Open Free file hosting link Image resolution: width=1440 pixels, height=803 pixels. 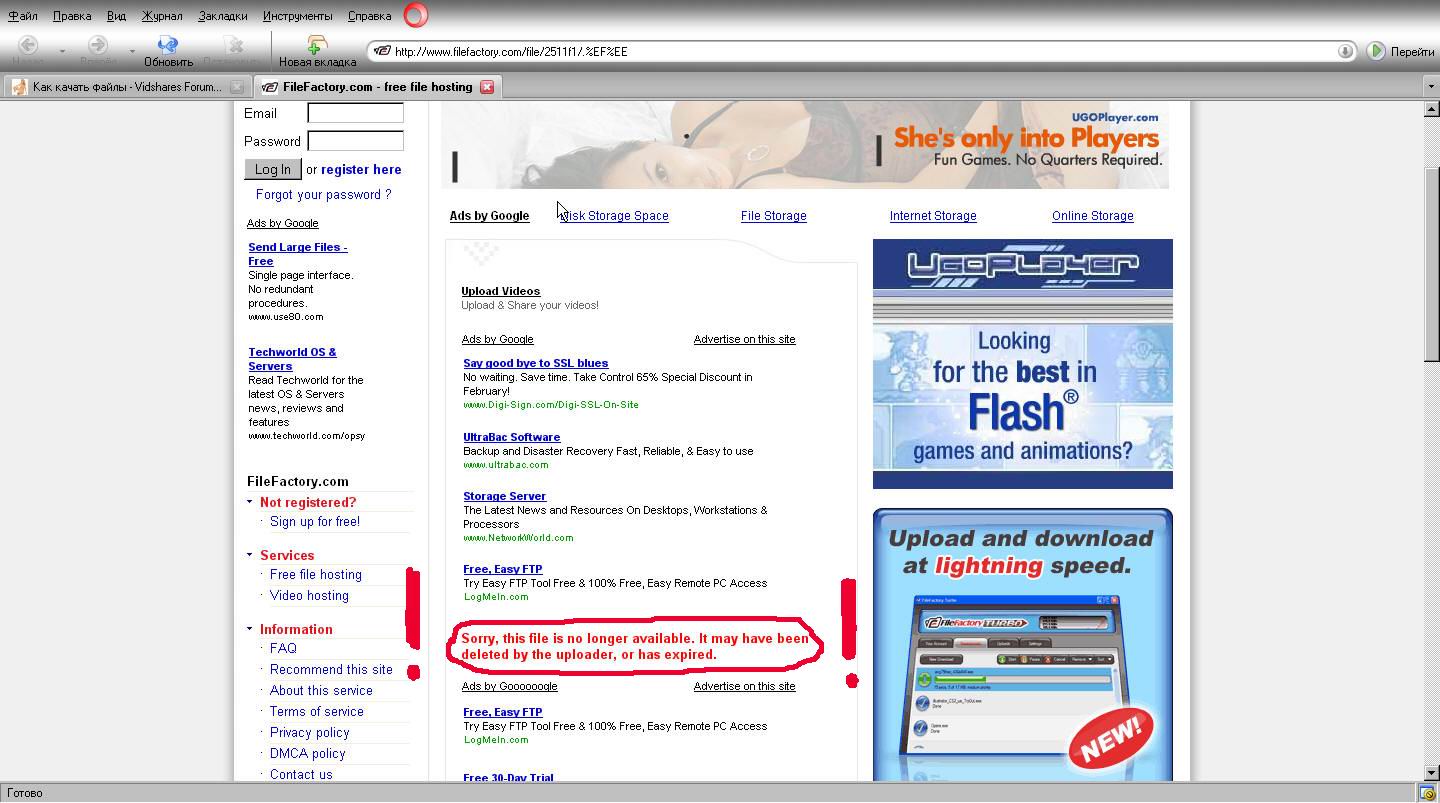[x=316, y=575]
